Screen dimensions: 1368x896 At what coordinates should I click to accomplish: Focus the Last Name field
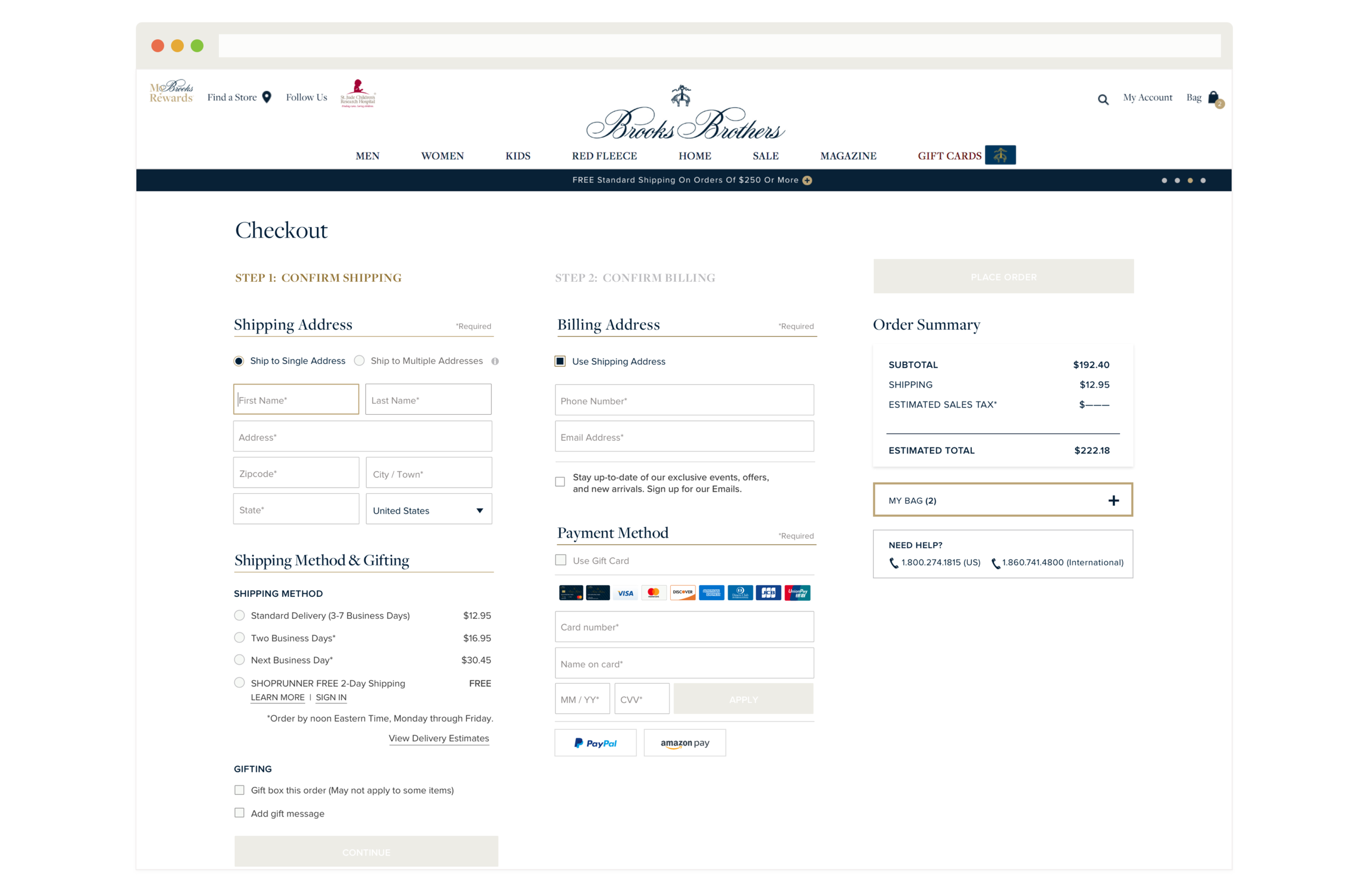(x=428, y=400)
